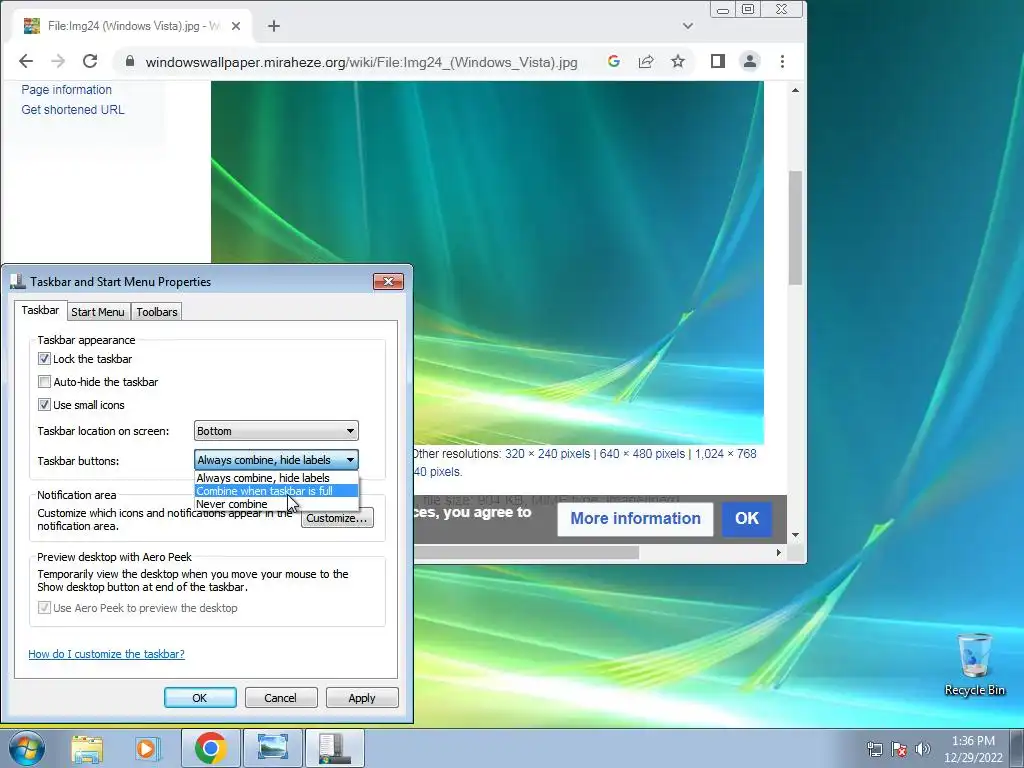This screenshot has width=1024, height=768.
Task: Open a new Chrome tab
Action: click(274, 26)
